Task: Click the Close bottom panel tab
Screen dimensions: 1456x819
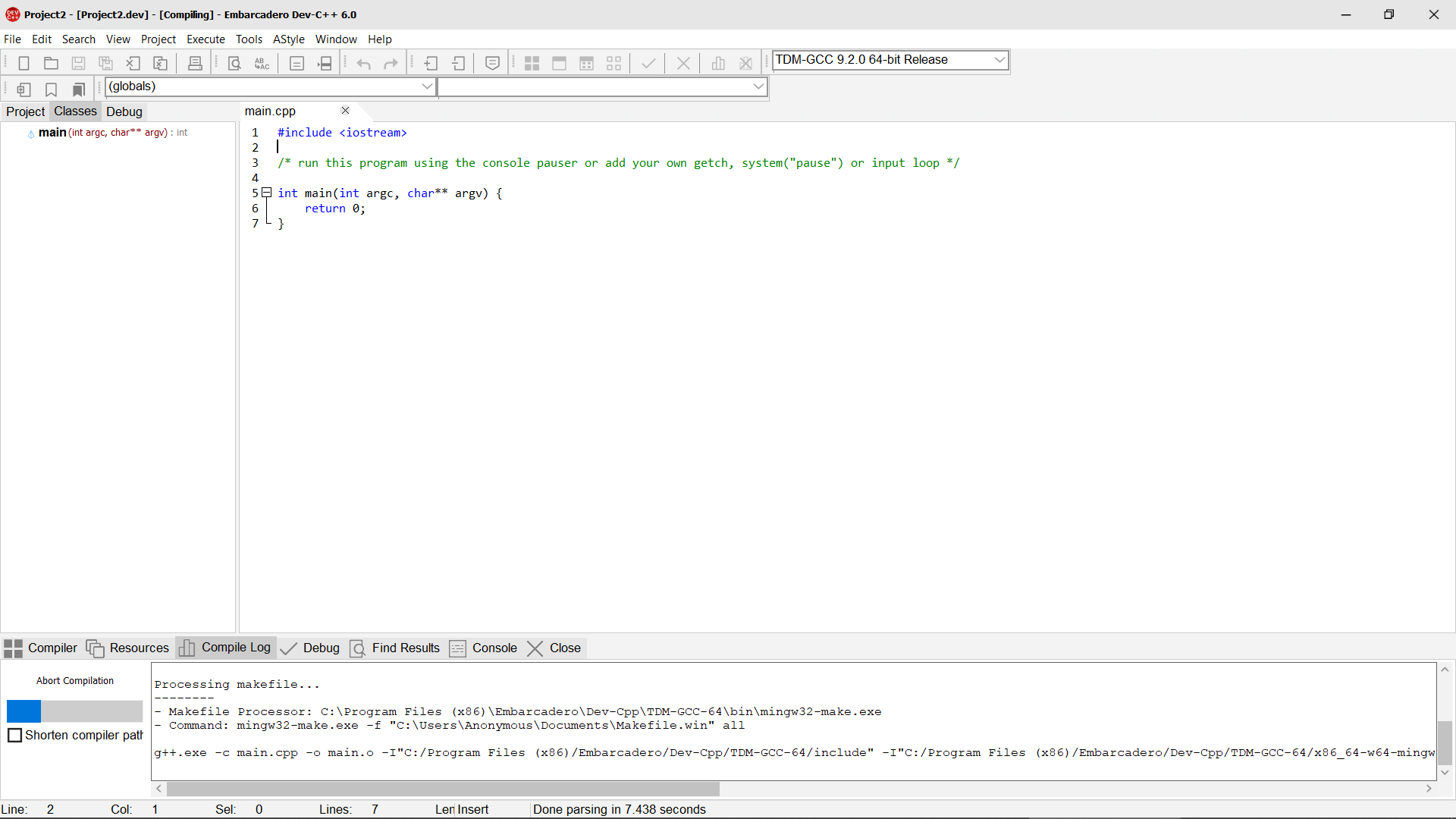Action: [x=554, y=648]
